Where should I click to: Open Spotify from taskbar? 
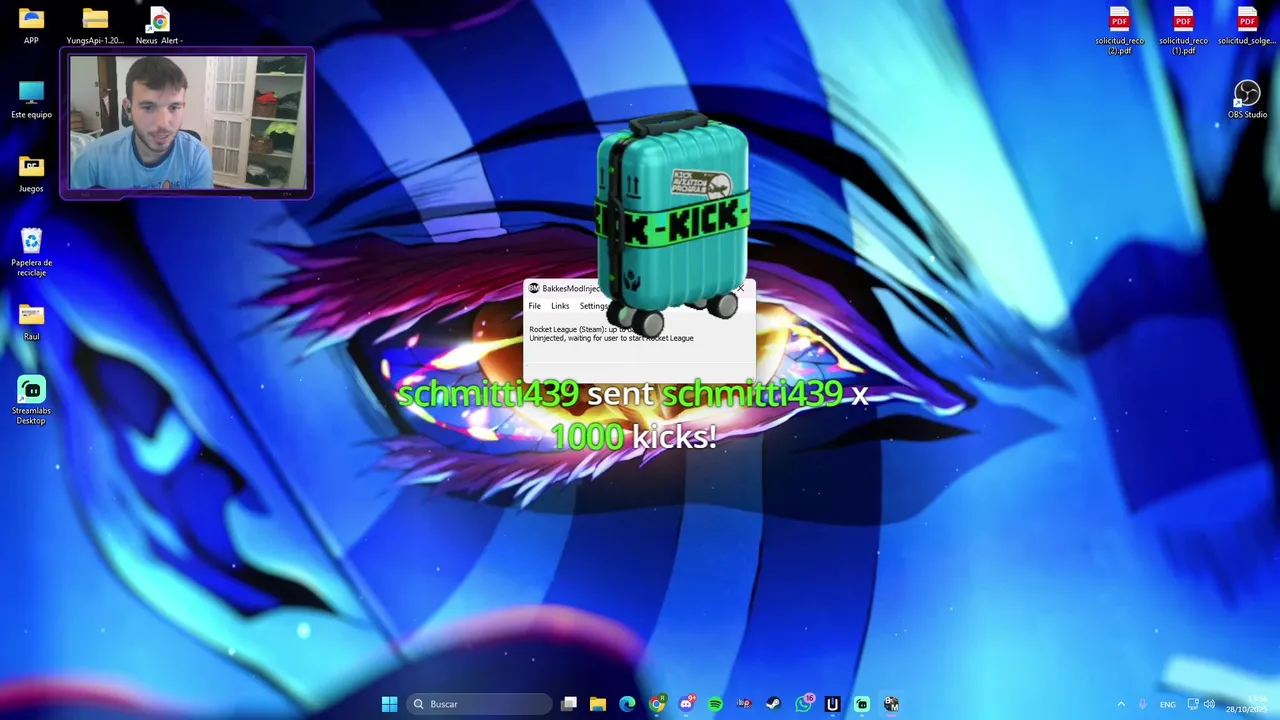coord(715,704)
